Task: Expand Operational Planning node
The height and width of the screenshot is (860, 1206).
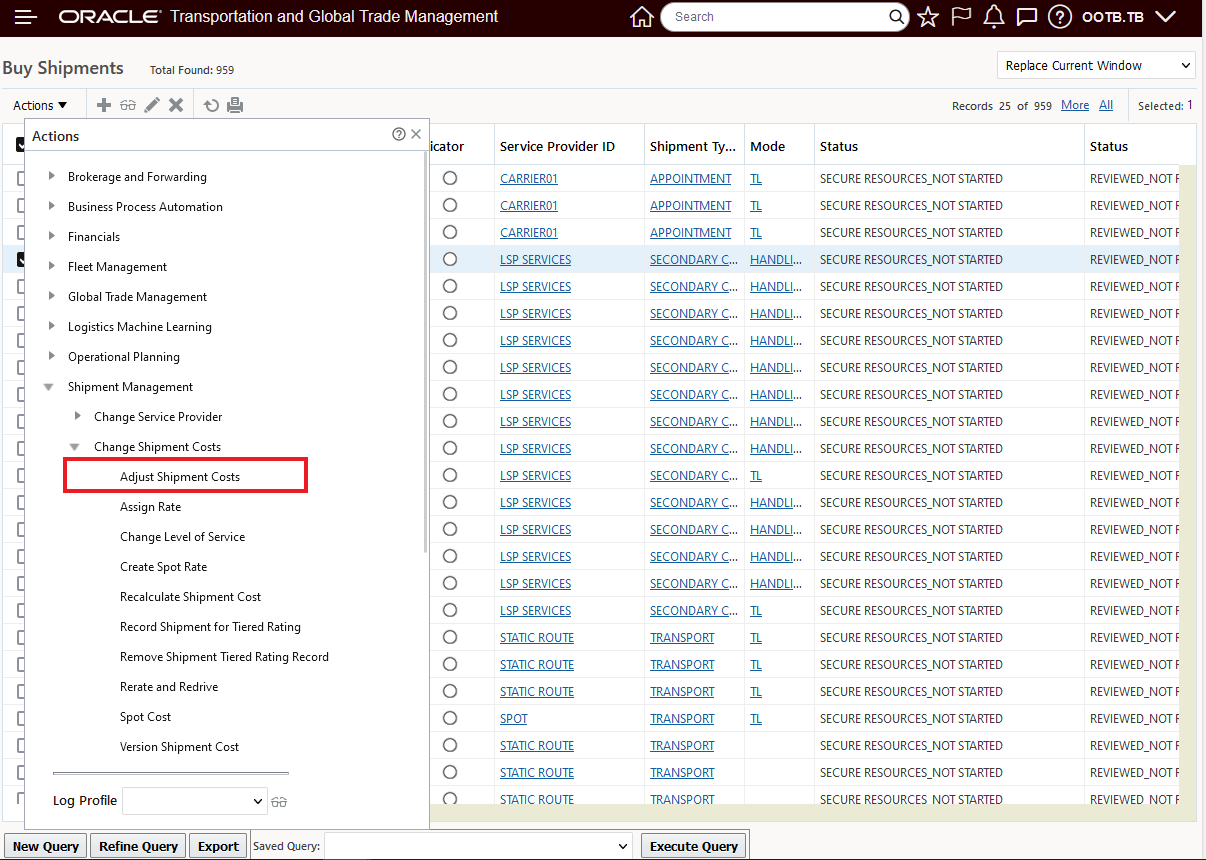Action: [52, 356]
